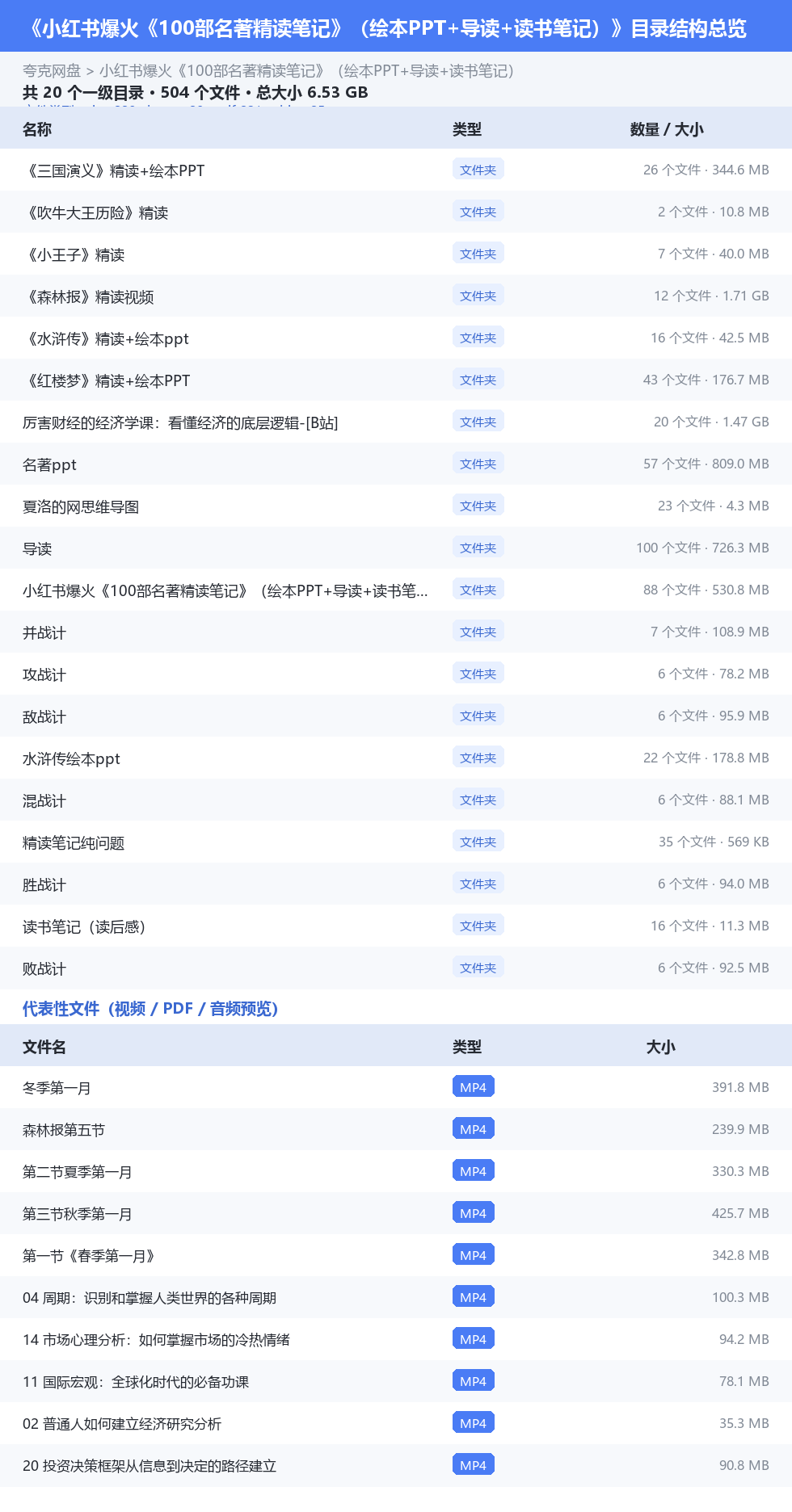Click the 文件夹 tag in 导读 row
792x1512 pixels.
(x=478, y=548)
